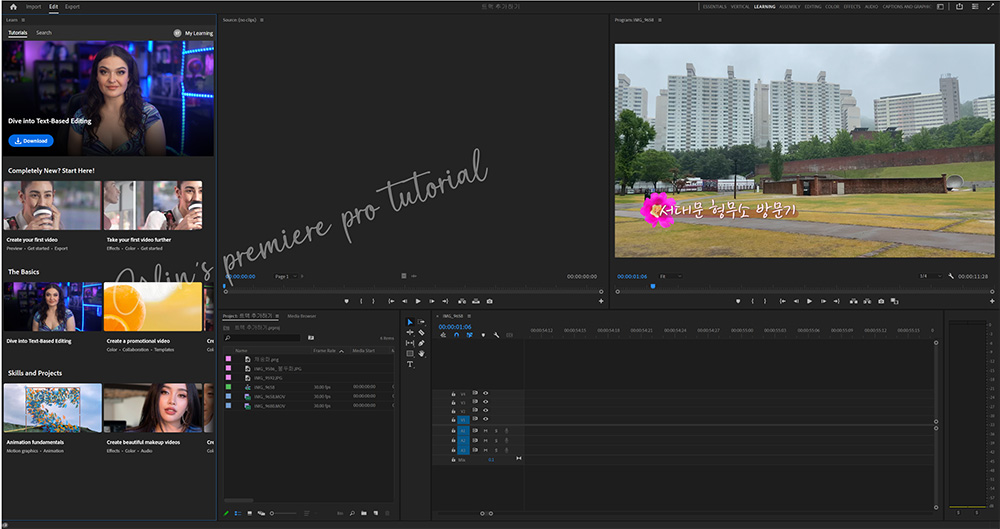Play the Program monitor
The height and width of the screenshot is (529, 1000).
coord(809,301)
